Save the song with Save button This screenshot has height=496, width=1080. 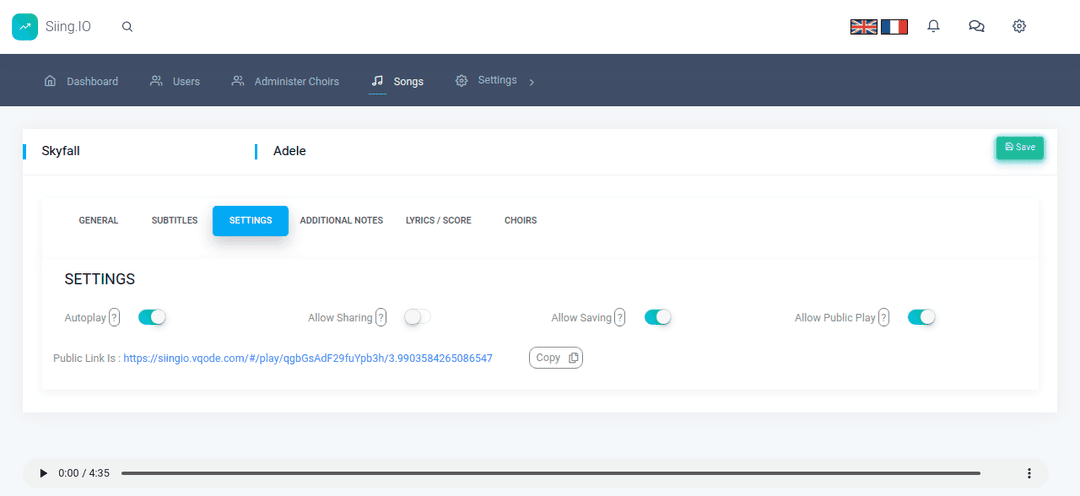pyautogui.click(x=1020, y=147)
